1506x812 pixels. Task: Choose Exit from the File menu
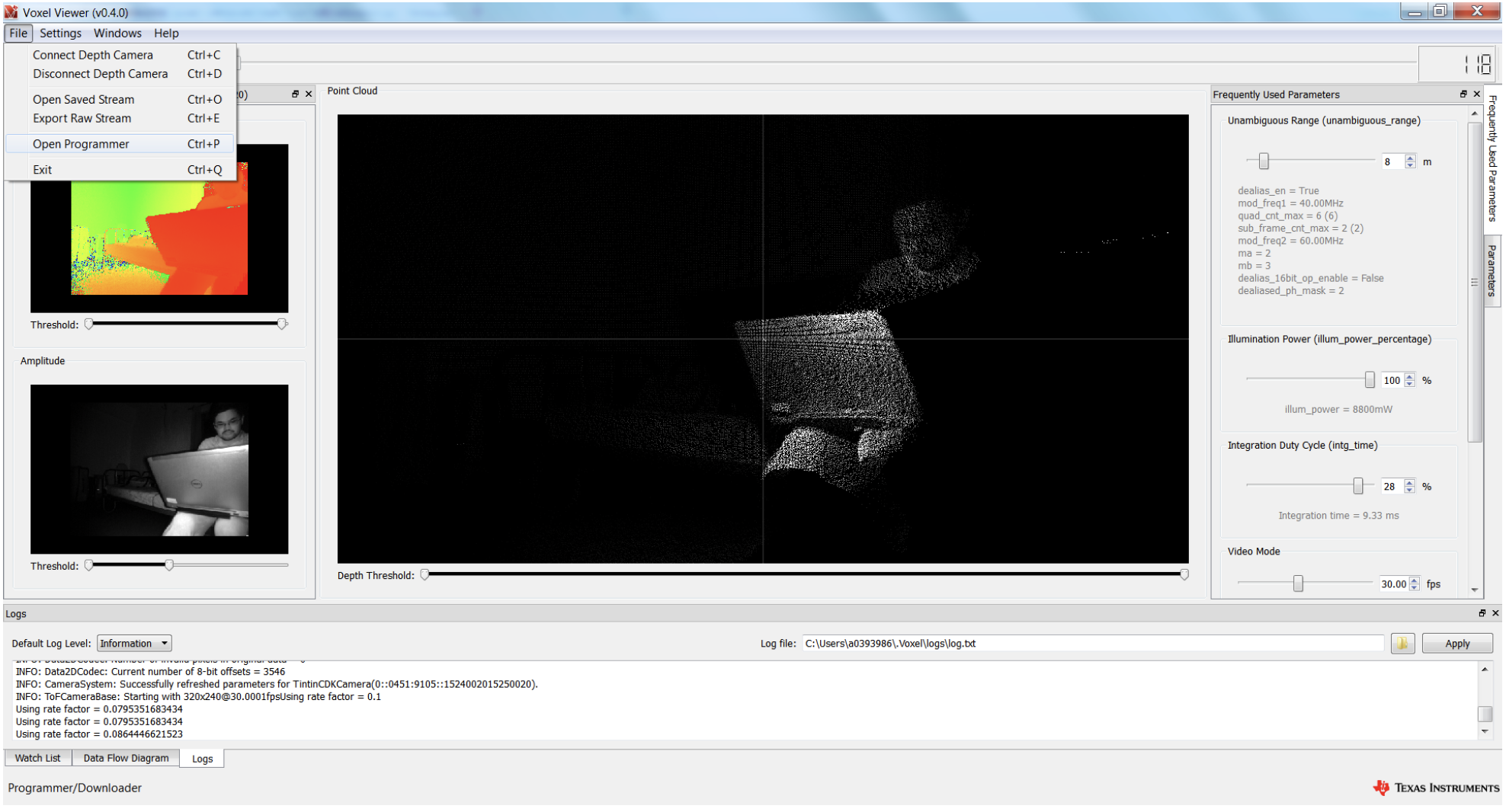[120, 170]
